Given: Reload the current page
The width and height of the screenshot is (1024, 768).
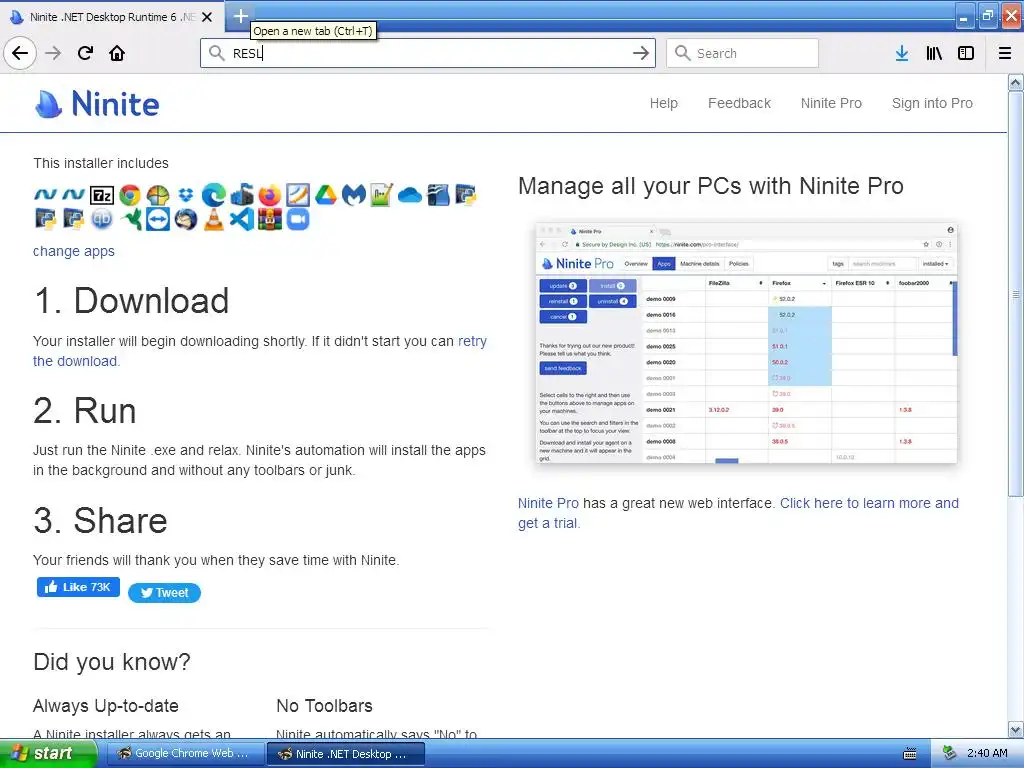Looking at the screenshot, I should [85, 53].
